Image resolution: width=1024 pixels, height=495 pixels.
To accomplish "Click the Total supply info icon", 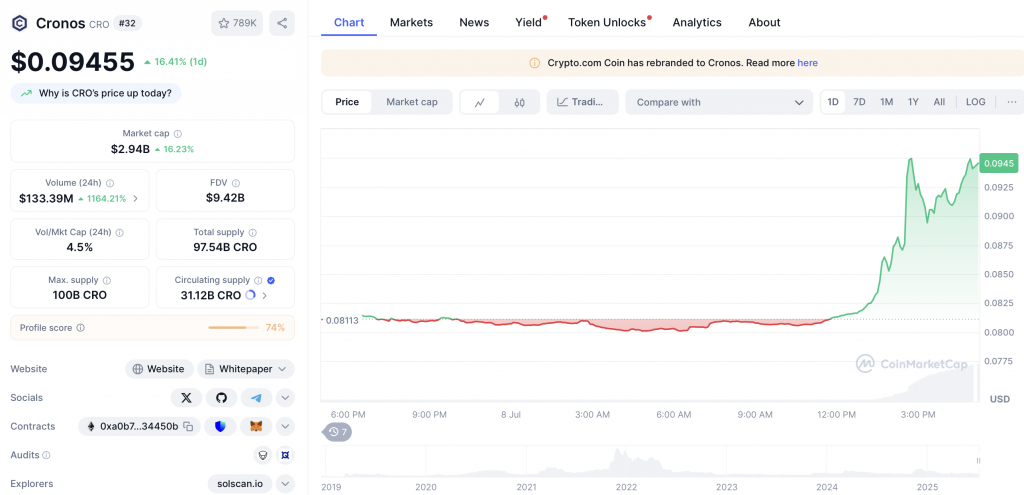I will 253,232.
